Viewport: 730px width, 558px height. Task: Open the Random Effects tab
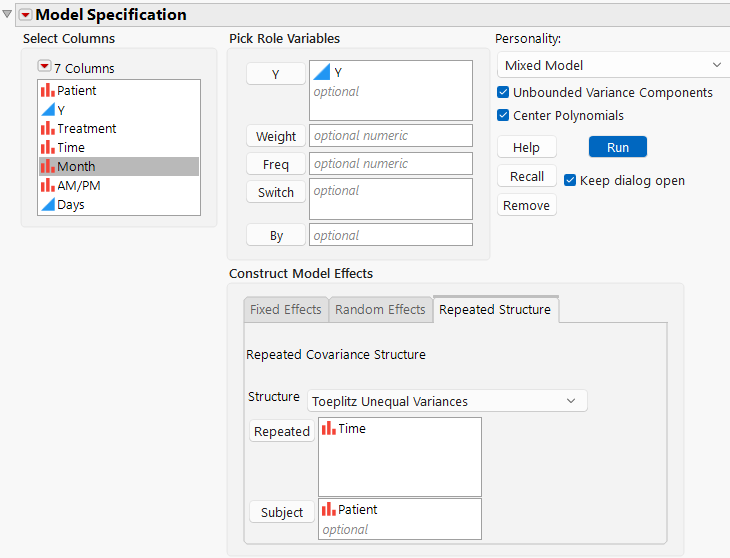coord(380,310)
